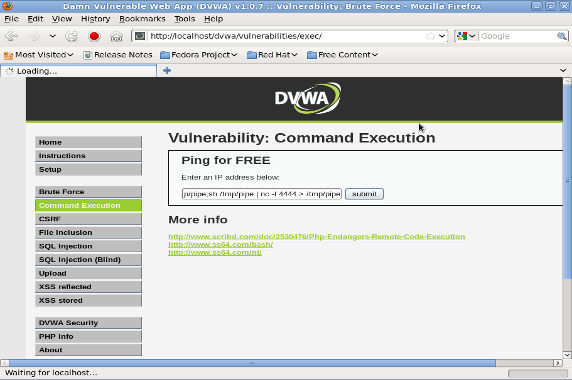Click the Fedora Project folder icon
The image size is (572, 380).
[165, 55]
